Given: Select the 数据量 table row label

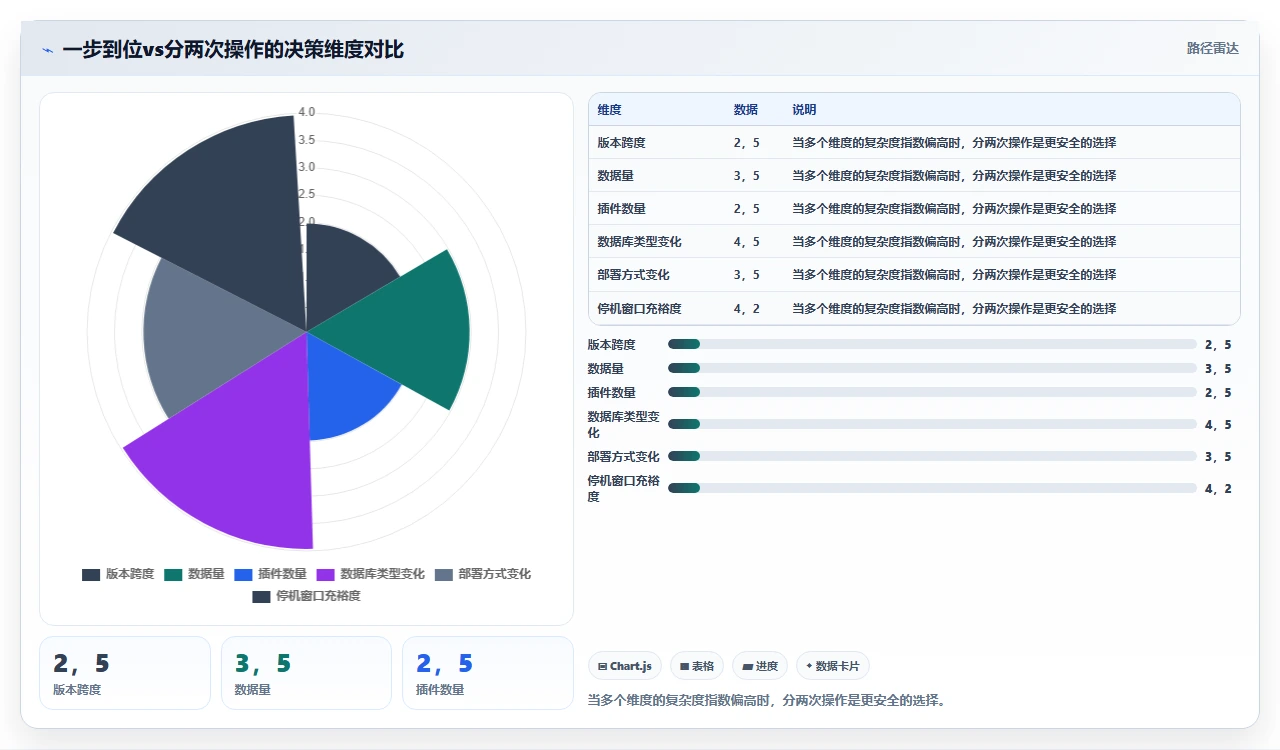Looking at the screenshot, I should [615, 176].
